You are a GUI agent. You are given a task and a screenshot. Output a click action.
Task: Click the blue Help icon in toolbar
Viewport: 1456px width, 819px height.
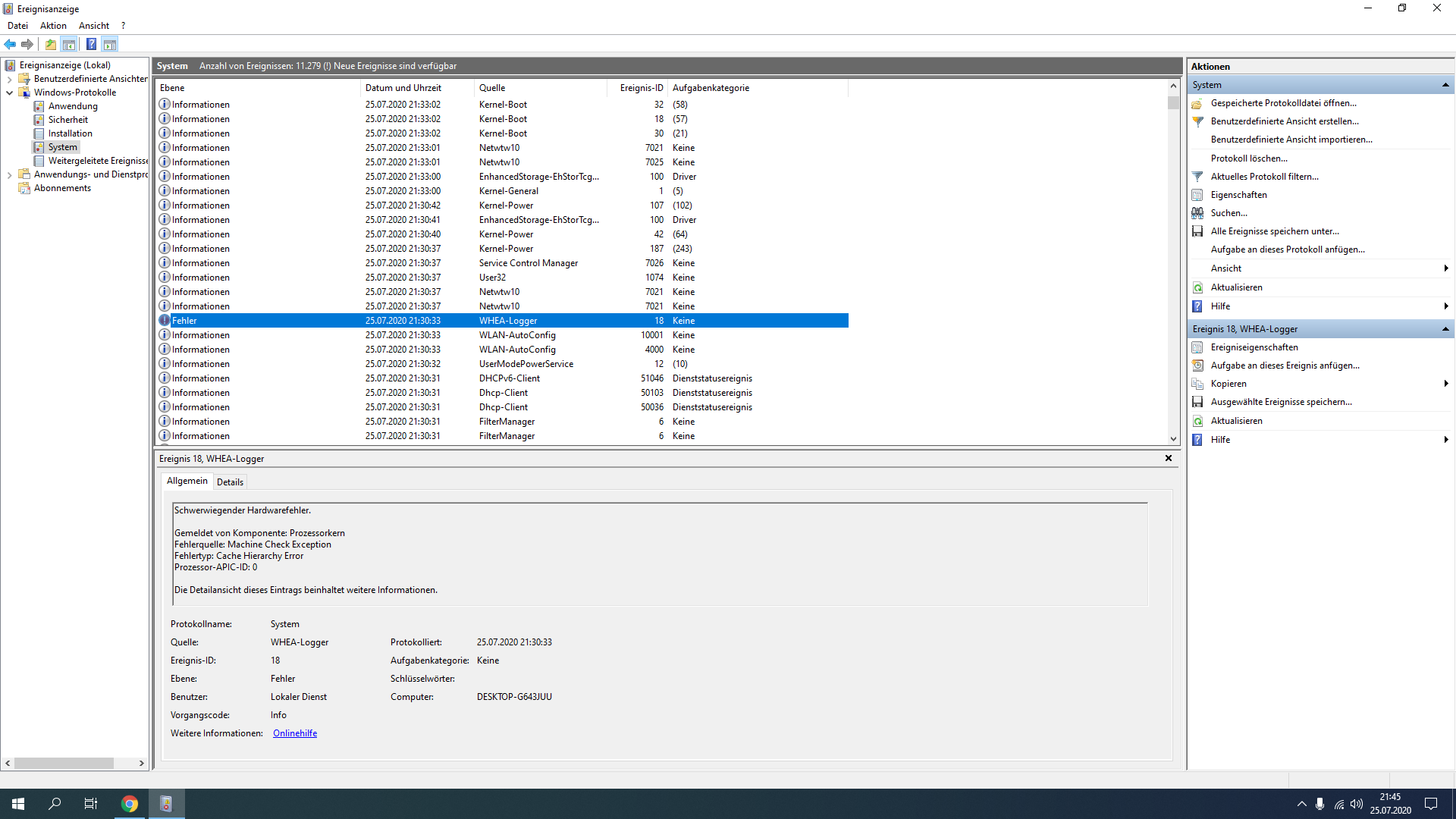pyautogui.click(x=91, y=44)
